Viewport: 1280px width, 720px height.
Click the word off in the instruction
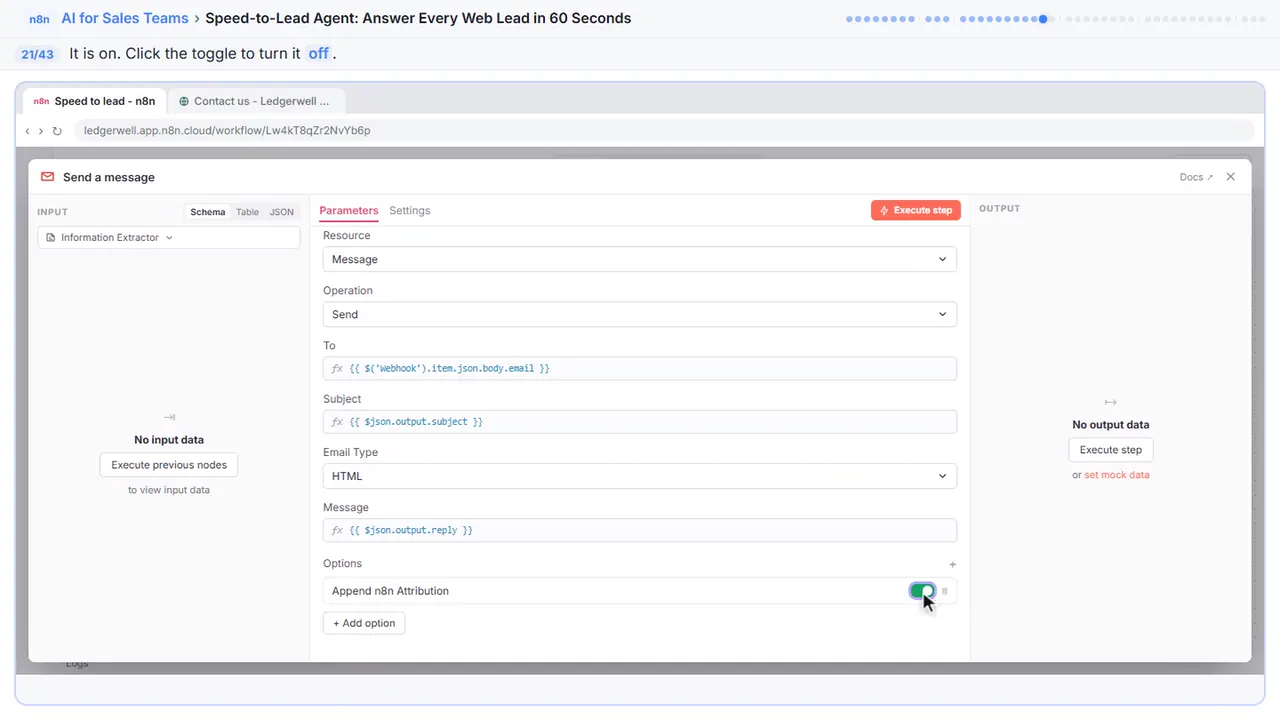[319, 54]
